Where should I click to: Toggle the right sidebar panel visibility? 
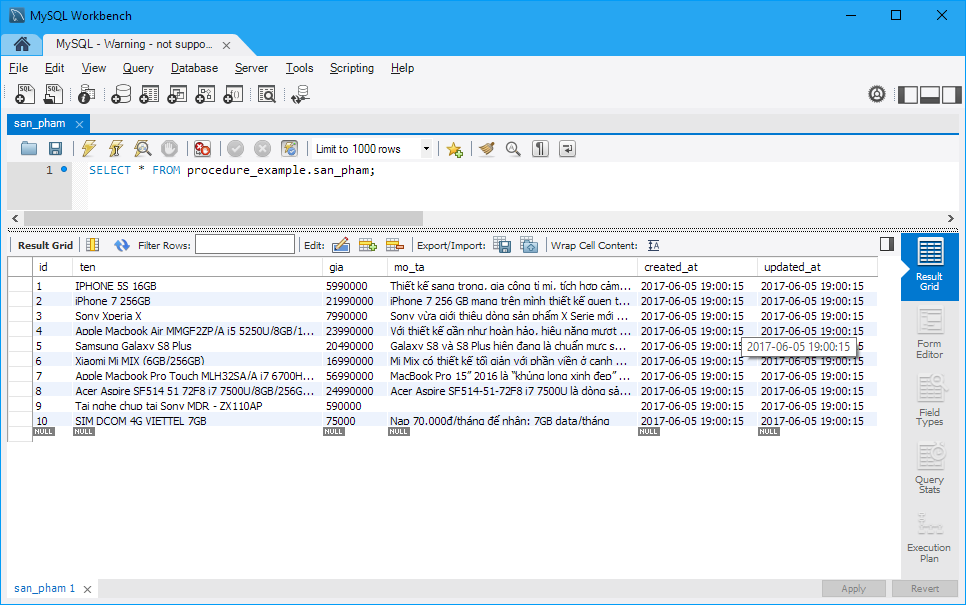click(951, 95)
